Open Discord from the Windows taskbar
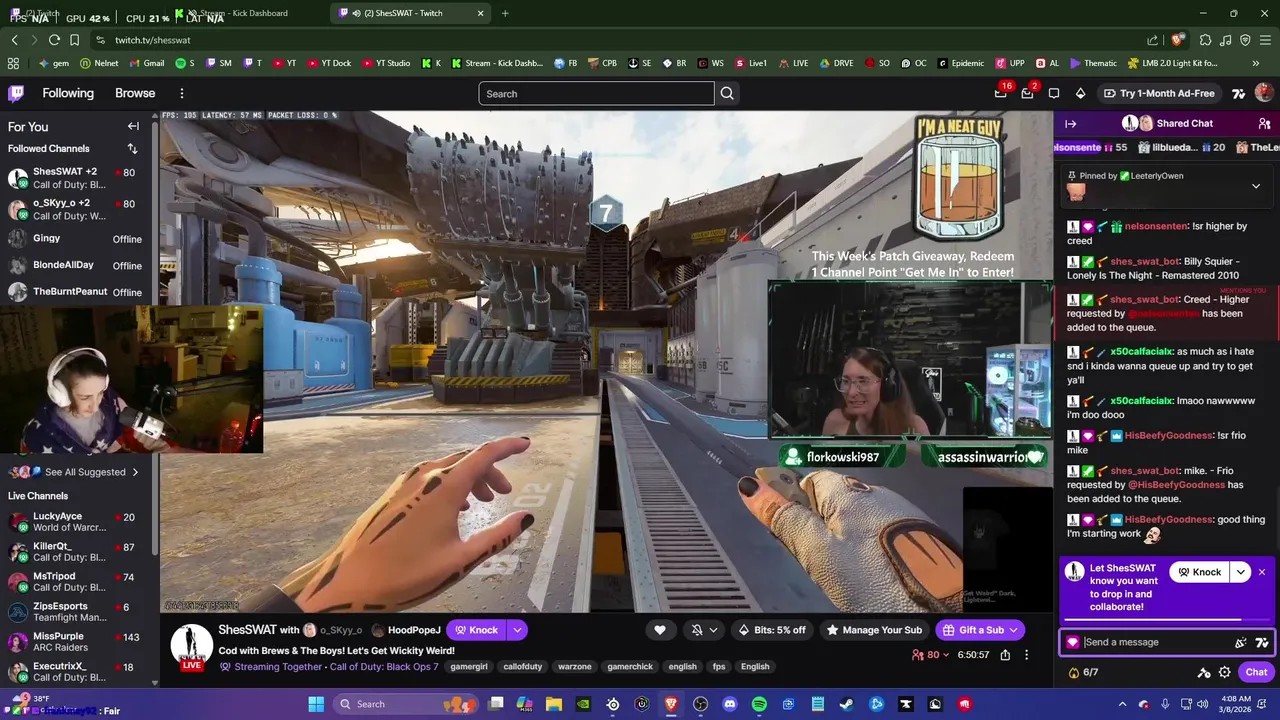 point(730,704)
